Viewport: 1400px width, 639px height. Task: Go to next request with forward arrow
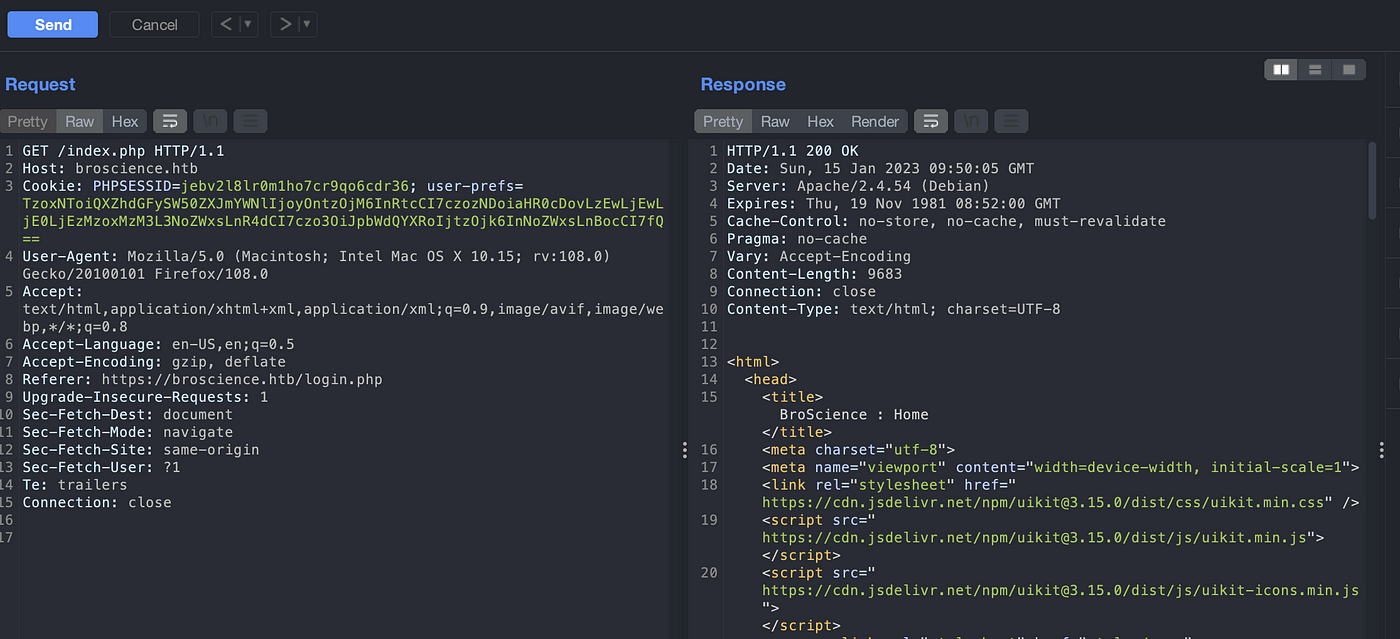(285, 24)
